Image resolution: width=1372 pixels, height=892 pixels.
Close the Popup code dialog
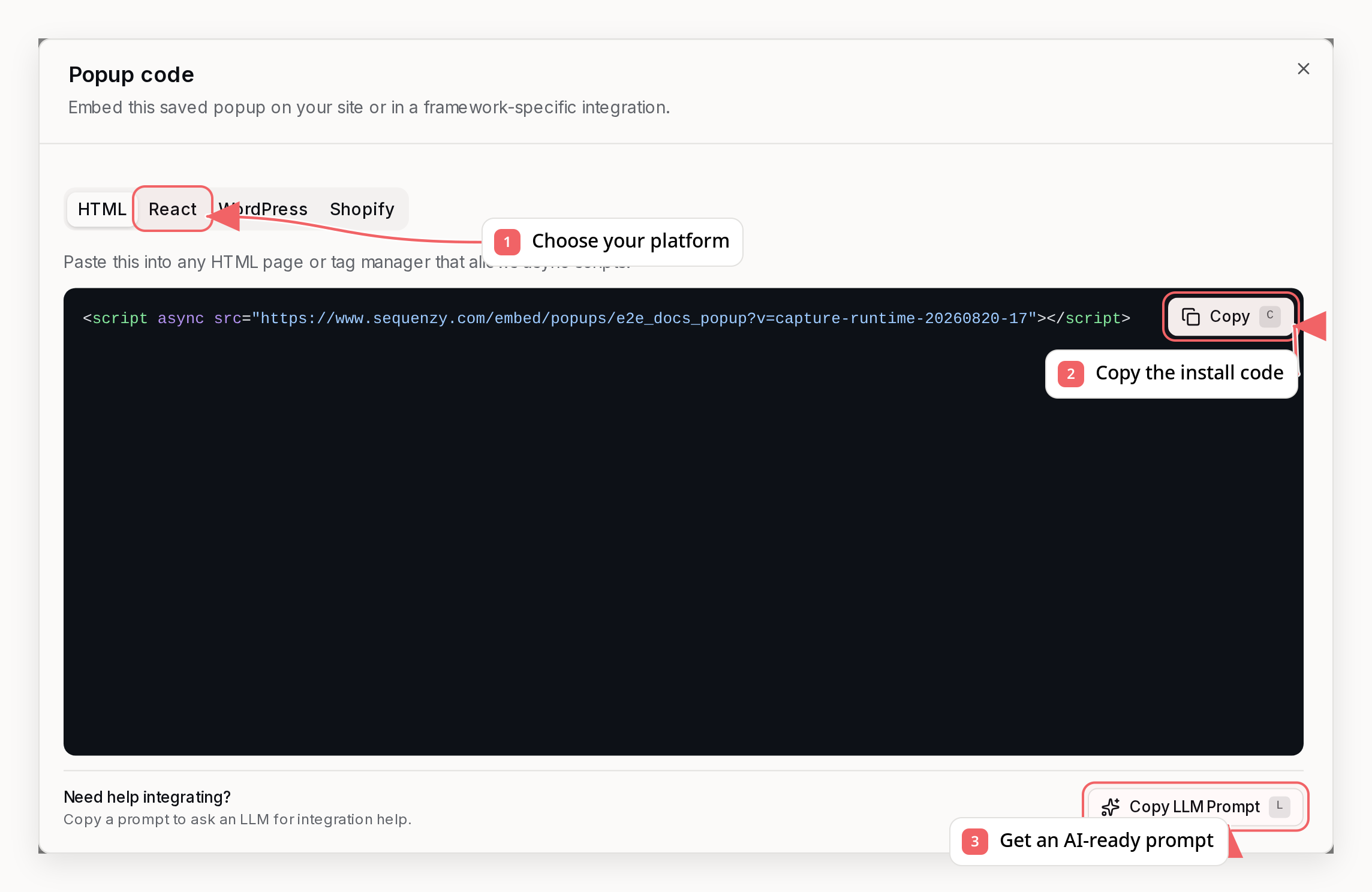[x=1303, y=69]
